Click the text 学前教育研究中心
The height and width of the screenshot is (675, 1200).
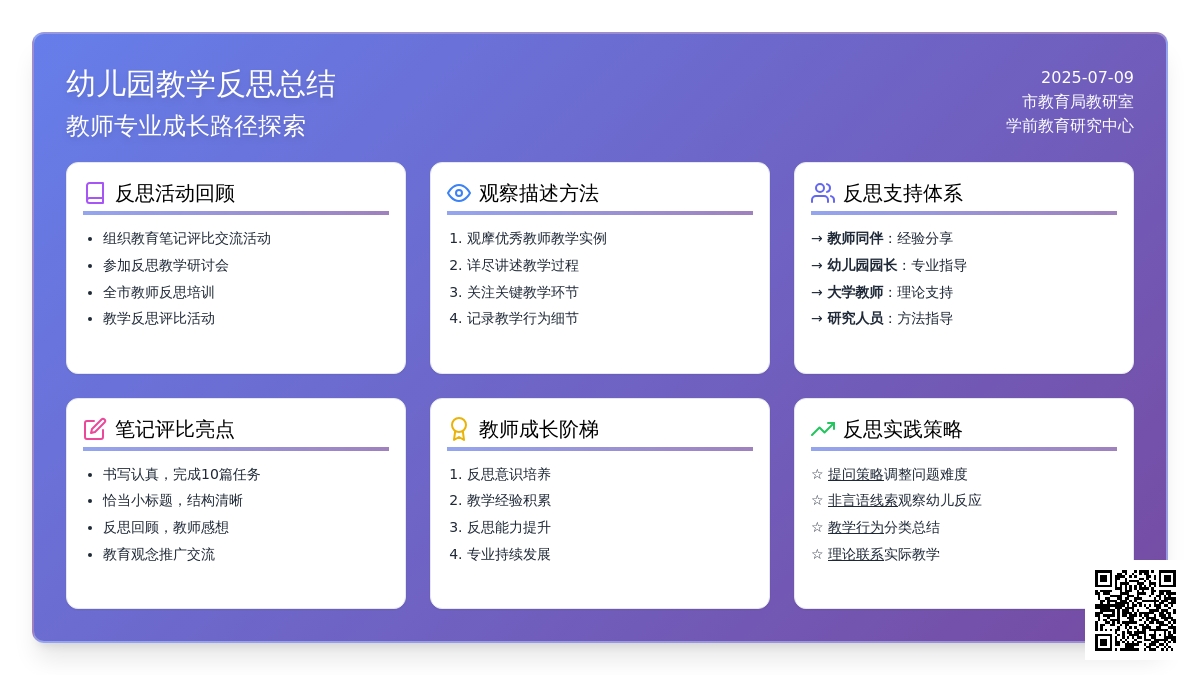[1070, 126]
